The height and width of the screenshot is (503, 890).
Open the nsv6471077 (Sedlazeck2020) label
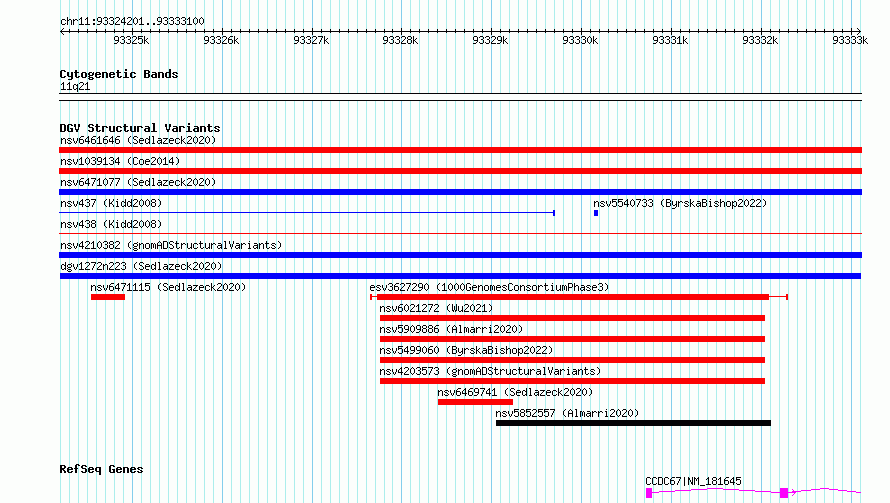(x=138, y=182)
